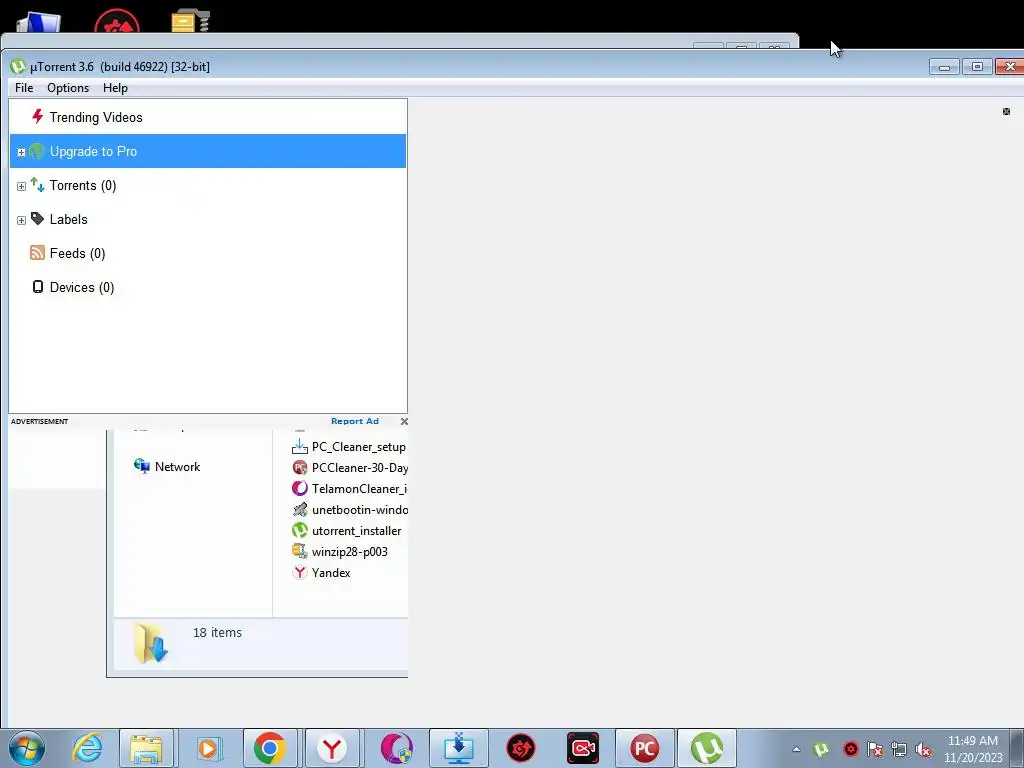The width and height of the screenshot is (1024, 768).
Task: Select winzip28-p003 file in Explorer
Action: click(x=349, y=552)
